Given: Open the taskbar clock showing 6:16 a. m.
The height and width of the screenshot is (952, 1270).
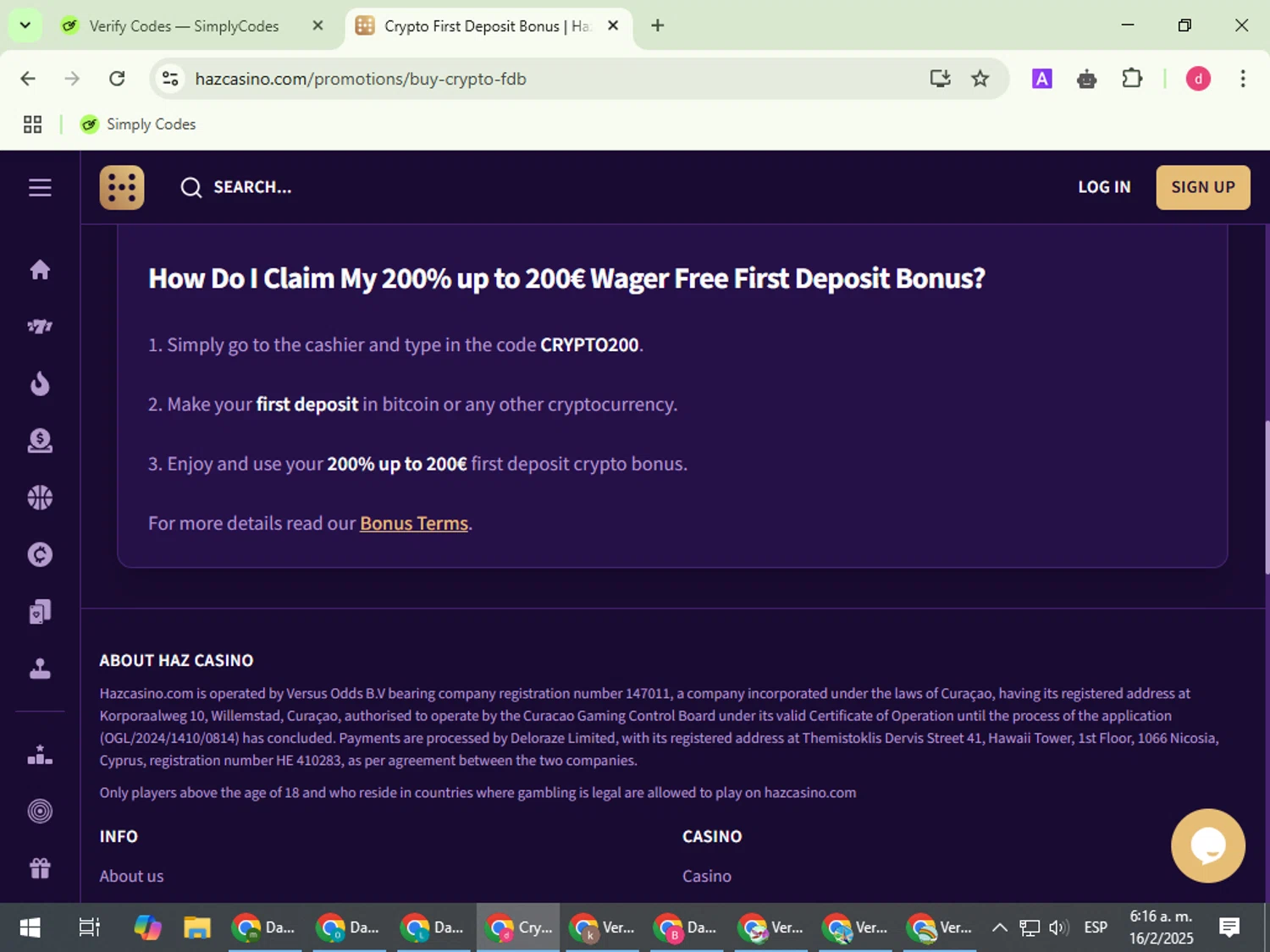Looking at the screenshot, I should [1161, 927].
